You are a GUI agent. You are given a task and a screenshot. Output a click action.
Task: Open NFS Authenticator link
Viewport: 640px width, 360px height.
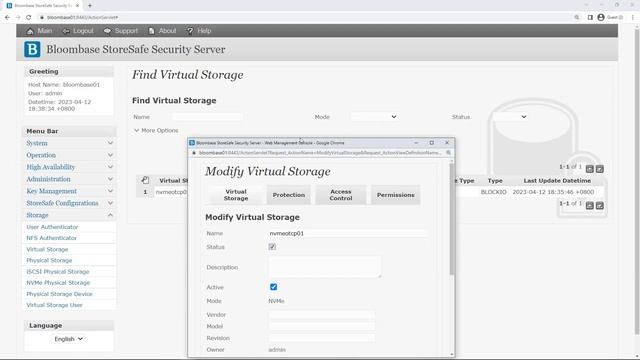pos(51,238)
